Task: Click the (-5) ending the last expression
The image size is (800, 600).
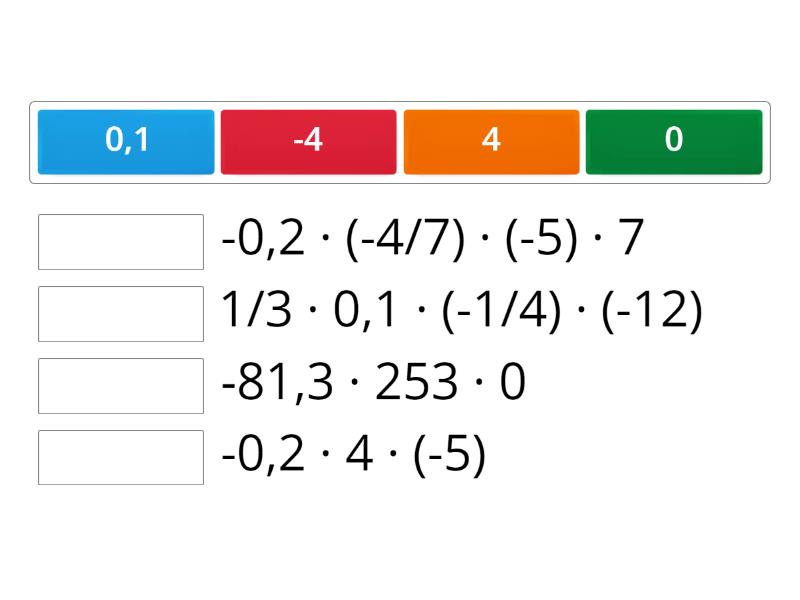Action: [x=449, y=457]
